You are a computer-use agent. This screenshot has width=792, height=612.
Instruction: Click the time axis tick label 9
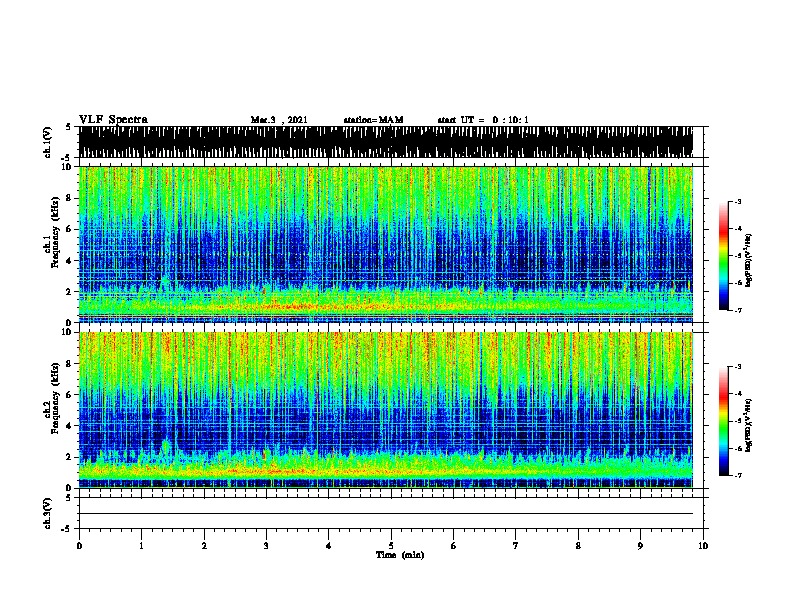tap(640, 546)
